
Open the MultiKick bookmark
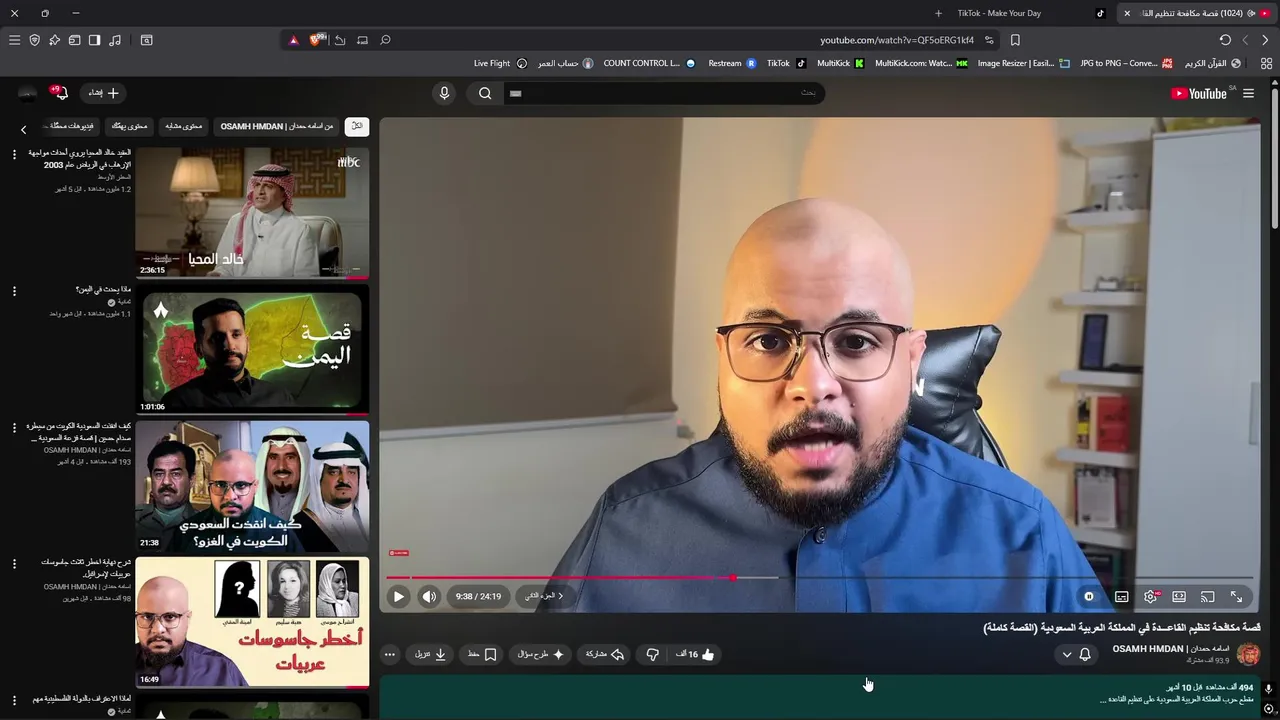point(841,63)
